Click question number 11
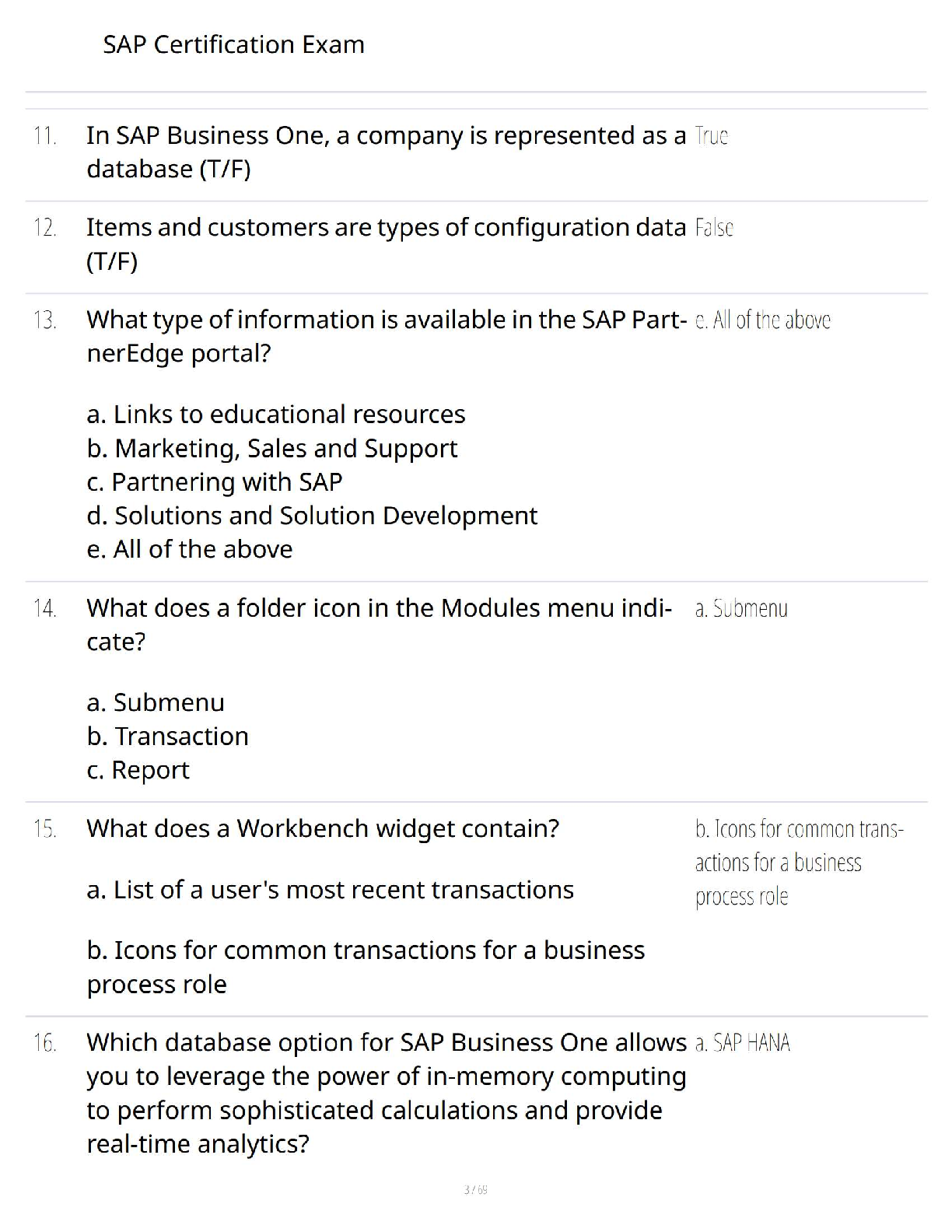Image resolution: width=952 pixels, height=1232 pixels. [x=45, y=136]
